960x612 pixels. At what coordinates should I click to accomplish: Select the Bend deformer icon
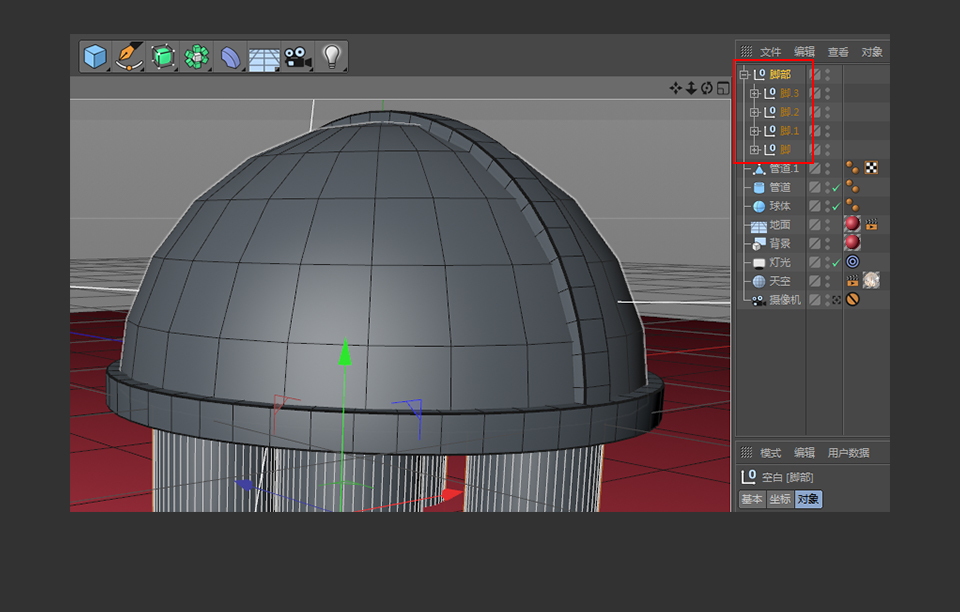231,57
